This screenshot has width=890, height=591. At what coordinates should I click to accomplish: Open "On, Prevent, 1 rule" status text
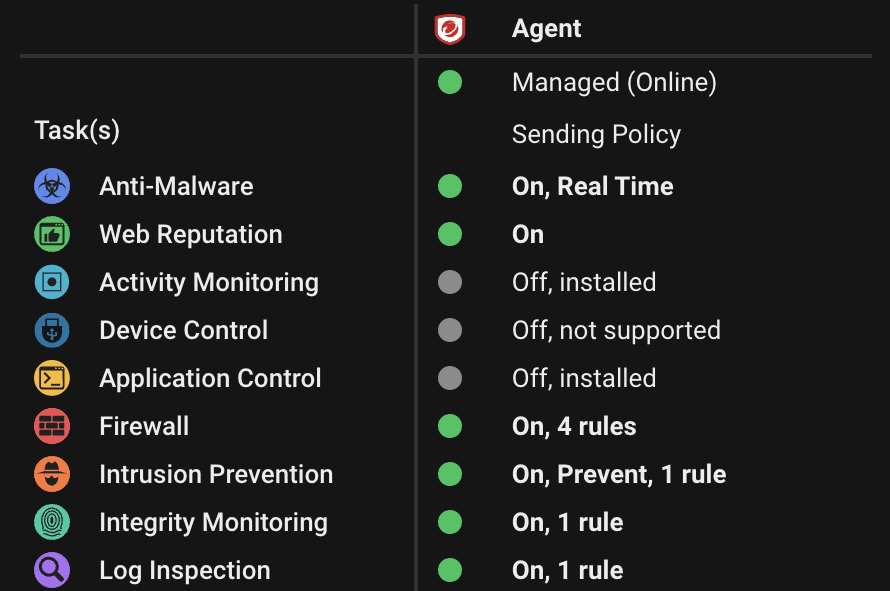619,474
